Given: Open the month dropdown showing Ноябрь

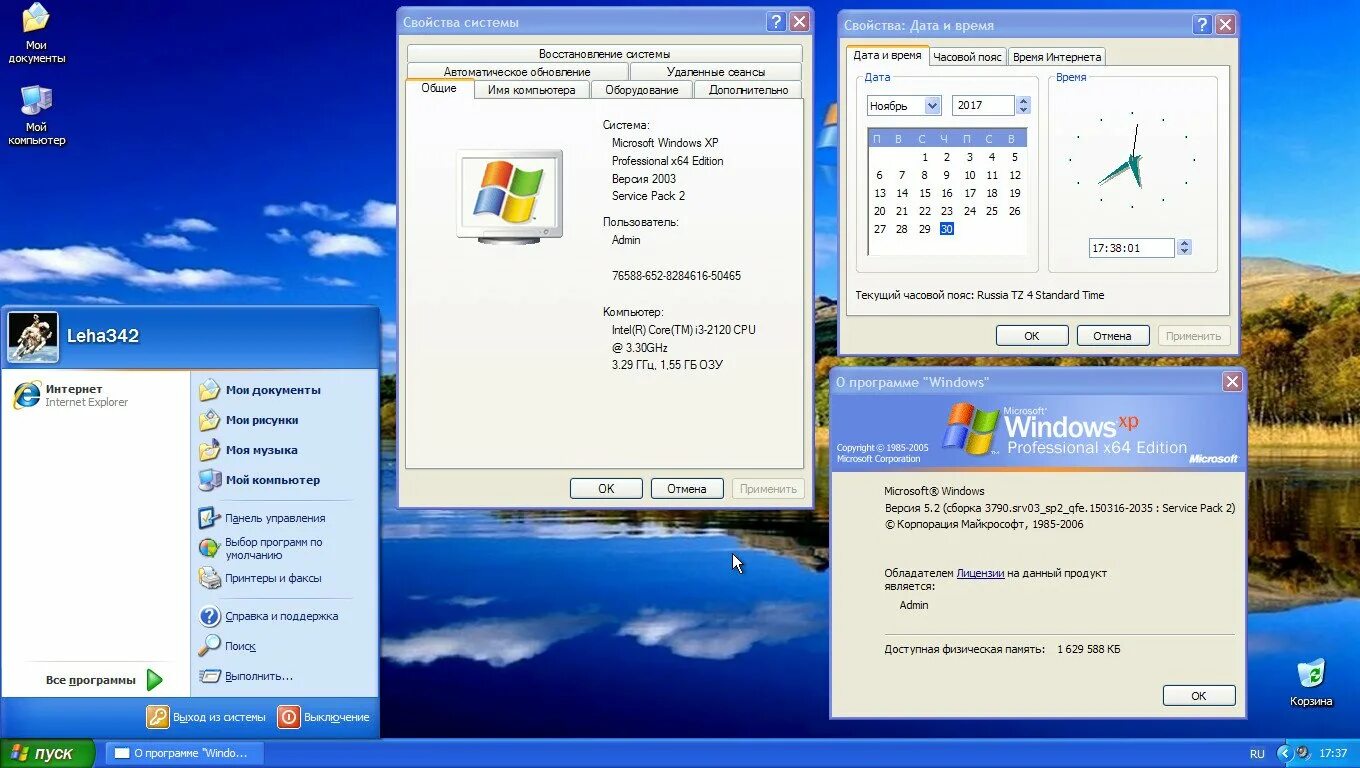Looking at the screenshot, I should [x=931, y=105].
